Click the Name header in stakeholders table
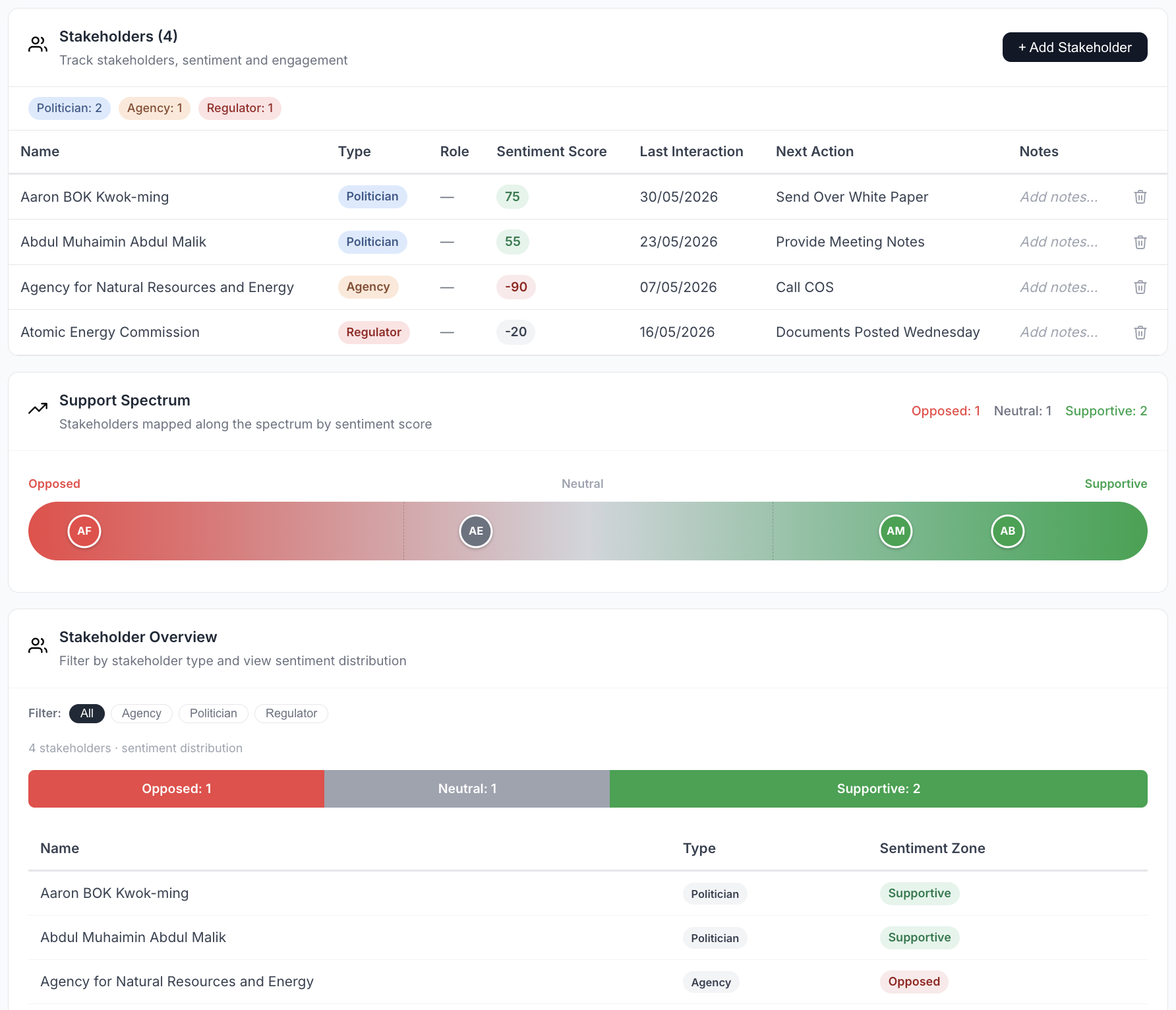Image resolution: width=1176 pixels, height=1010 pixels. tap(40, 152)
